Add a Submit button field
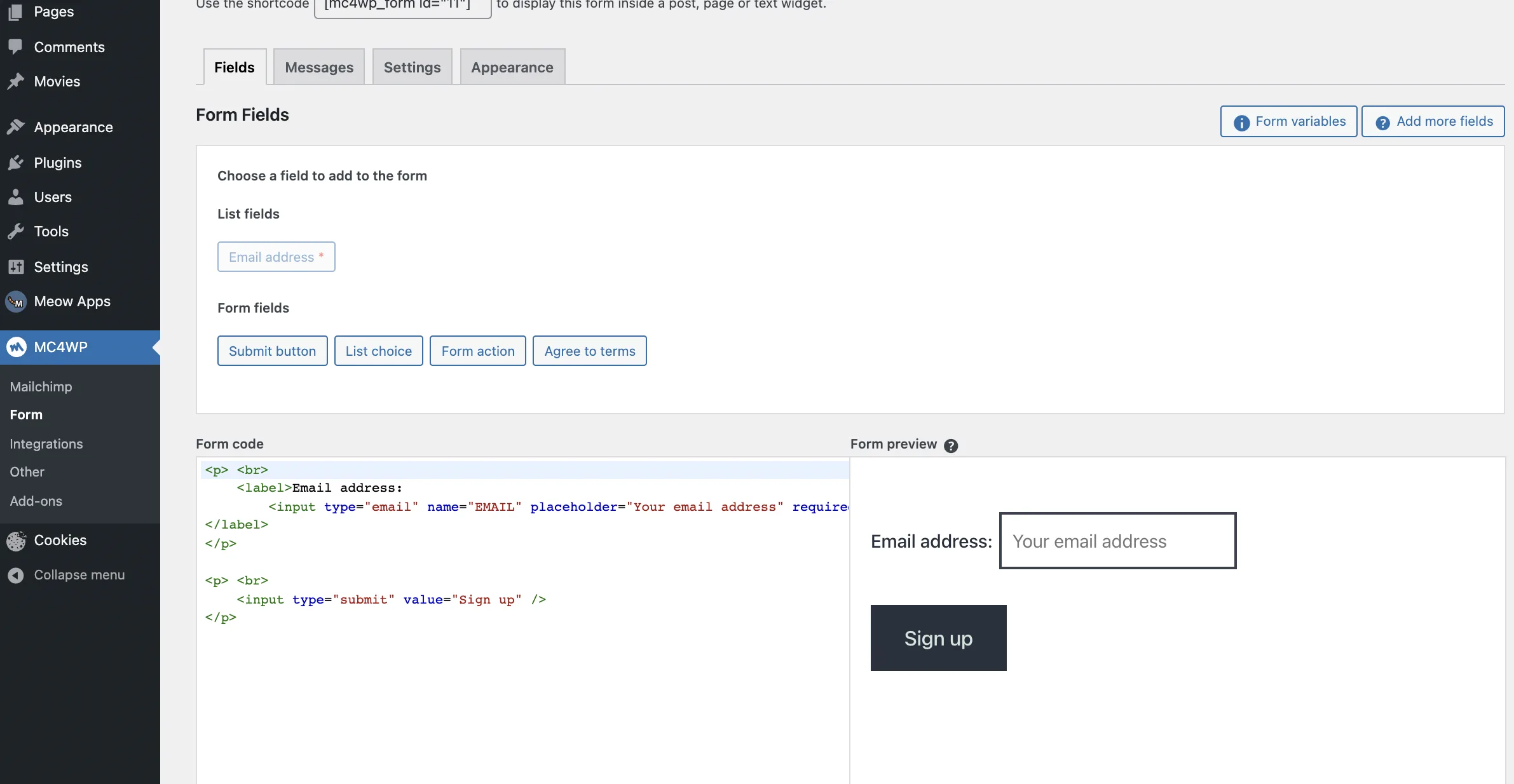This screenshot has width=1514, height=784. click(272, 351)
